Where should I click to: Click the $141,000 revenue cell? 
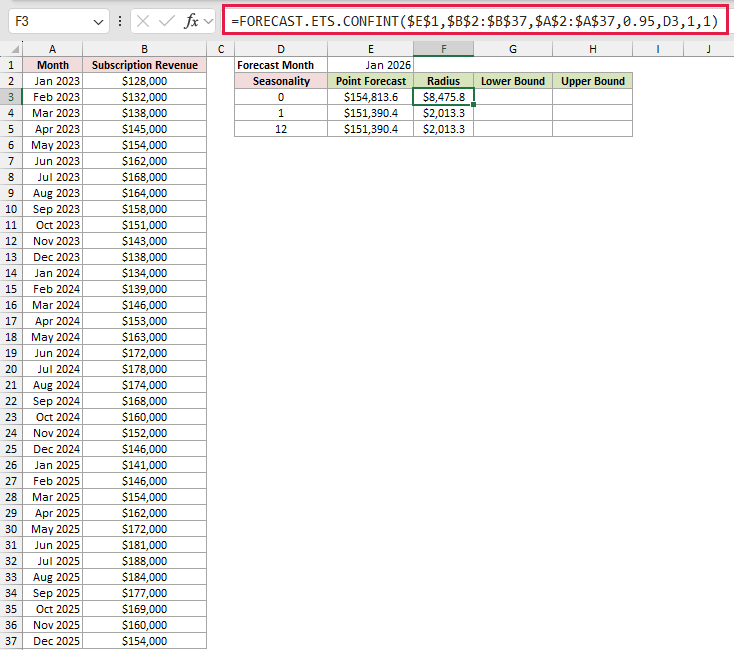click(x=144, y=465)
